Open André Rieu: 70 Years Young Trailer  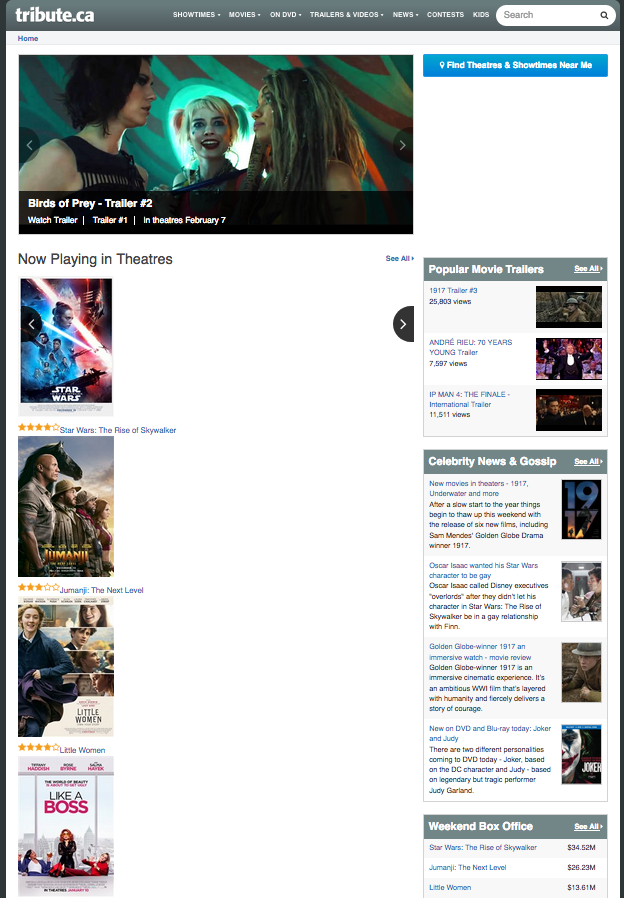coord(471,347)
